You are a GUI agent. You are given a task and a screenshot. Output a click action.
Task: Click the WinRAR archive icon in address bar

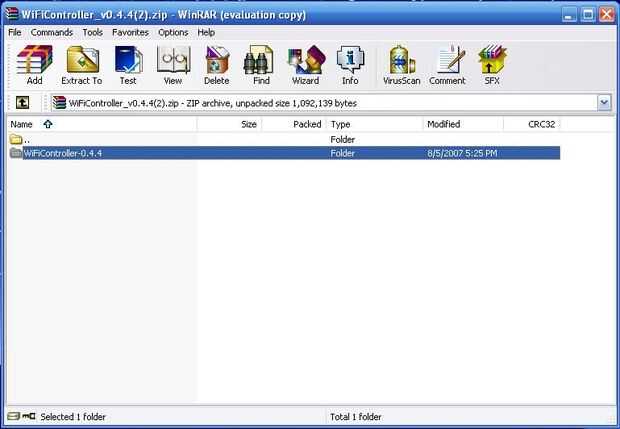coord(59,103)
